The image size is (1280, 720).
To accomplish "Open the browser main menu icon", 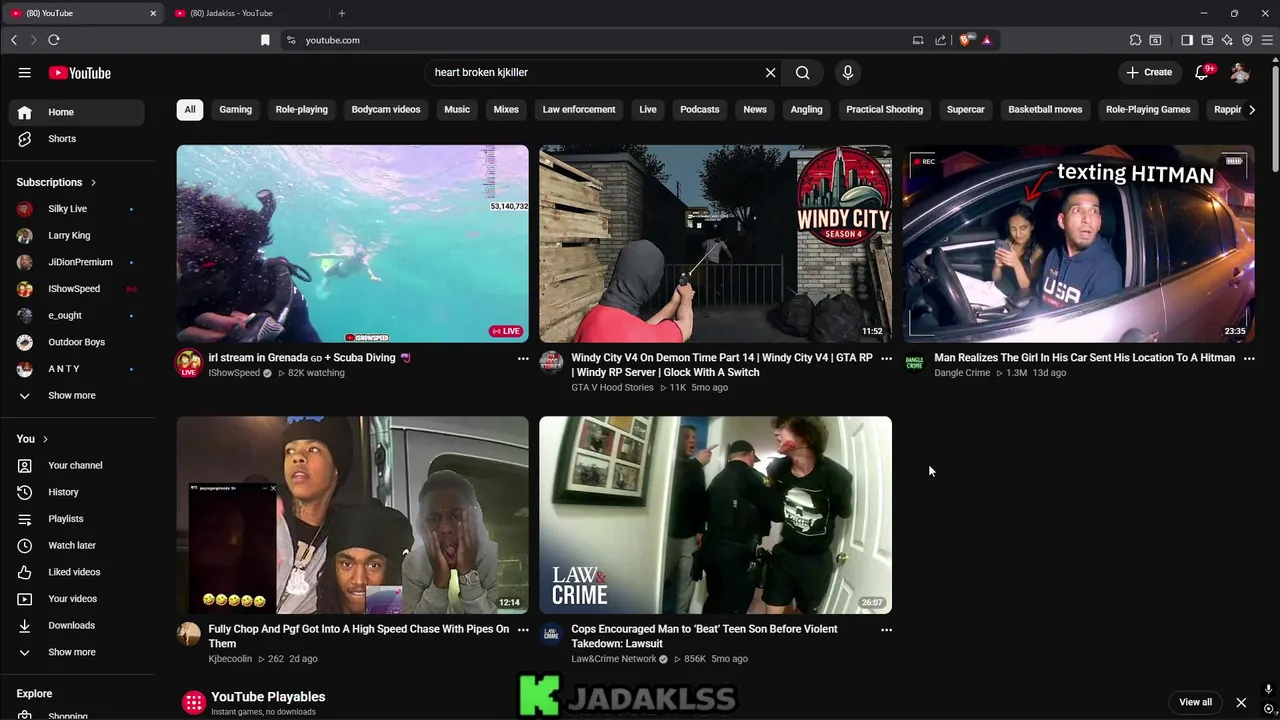I will click(1266, 40).
